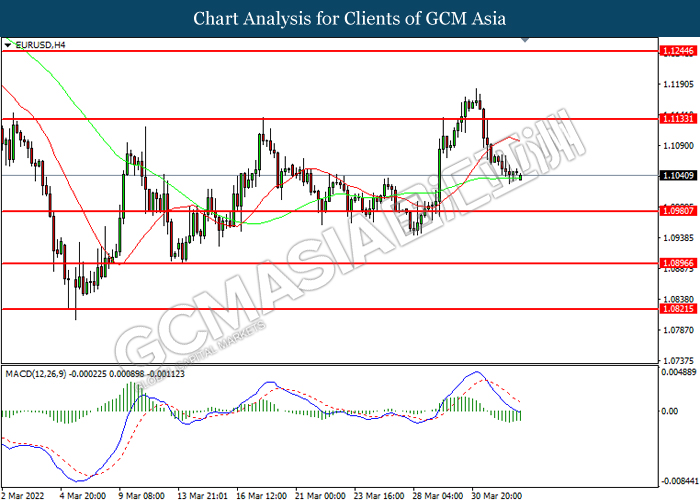Click the 28 Mar 04:00 time label
Image resolution: width=700 pixels, height=500 pixels.
pos(438,496)
